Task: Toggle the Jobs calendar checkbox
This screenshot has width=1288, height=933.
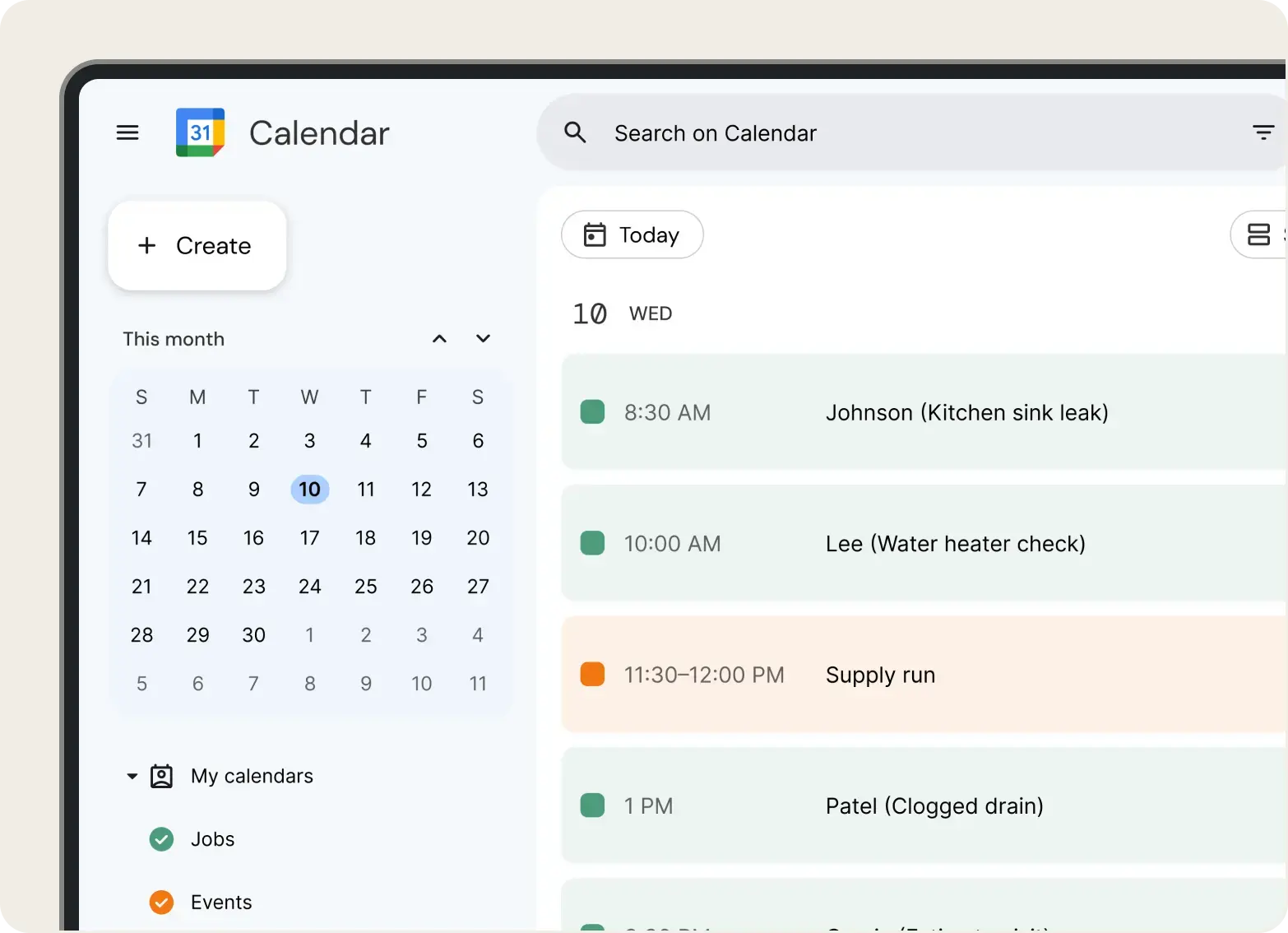Action: tap(162, 839)
